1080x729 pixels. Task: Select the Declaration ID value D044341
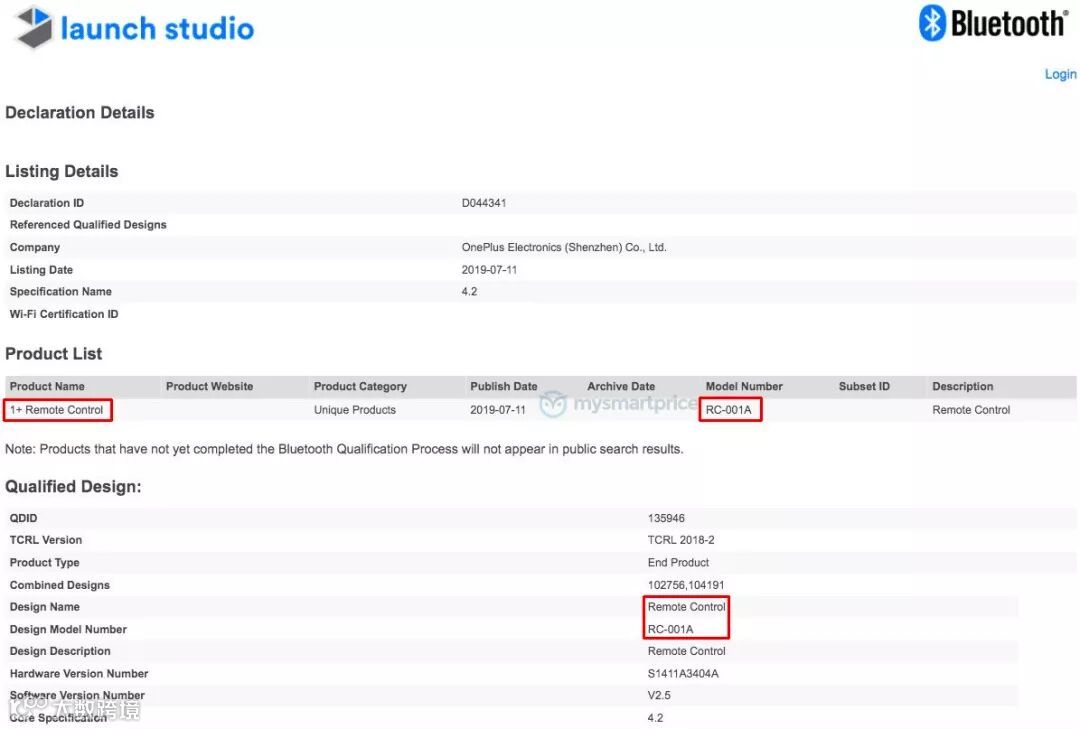pos(484,203)
